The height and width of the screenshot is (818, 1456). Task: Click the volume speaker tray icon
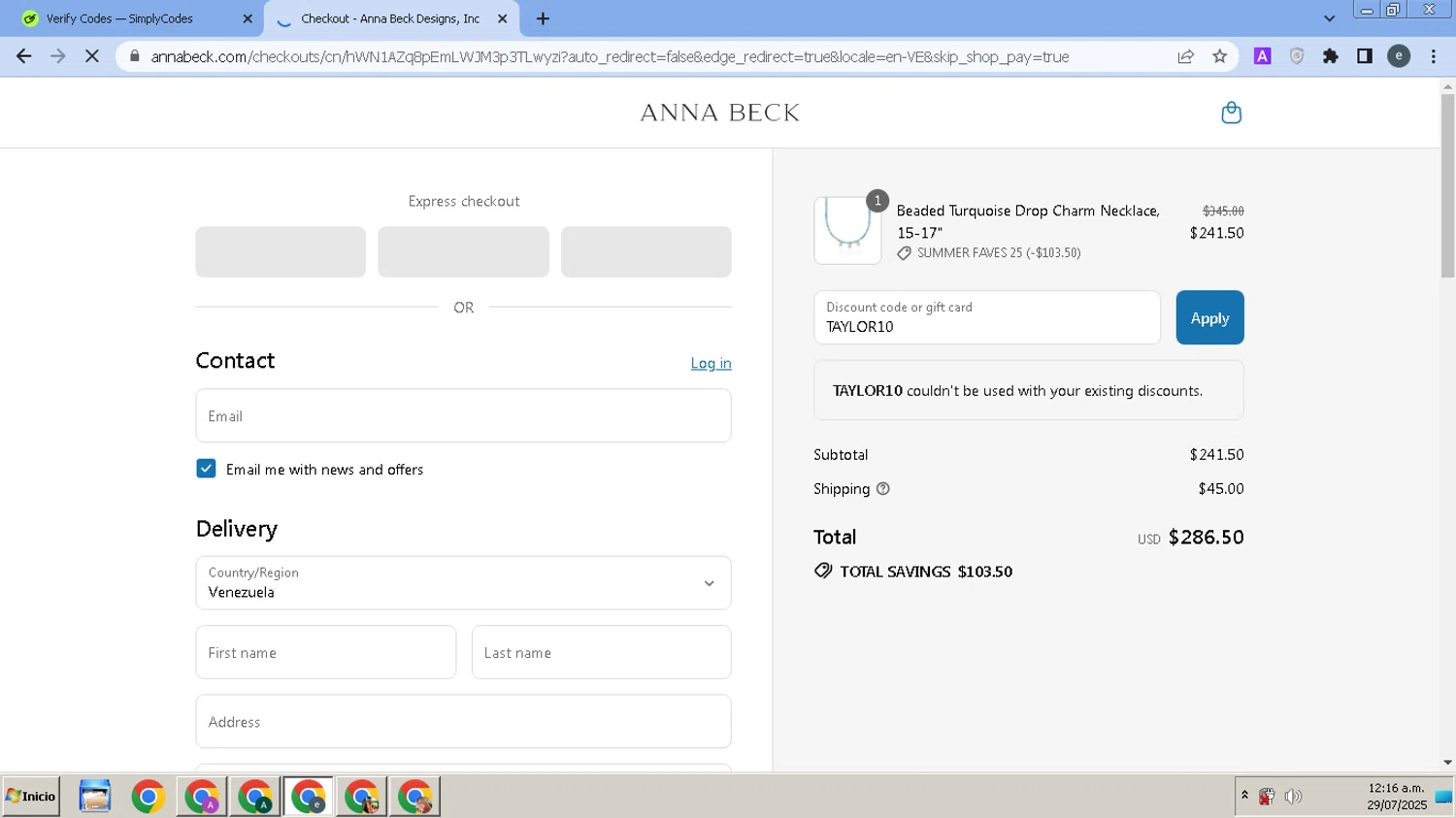pyautogui.click(x=1293, y=797)
